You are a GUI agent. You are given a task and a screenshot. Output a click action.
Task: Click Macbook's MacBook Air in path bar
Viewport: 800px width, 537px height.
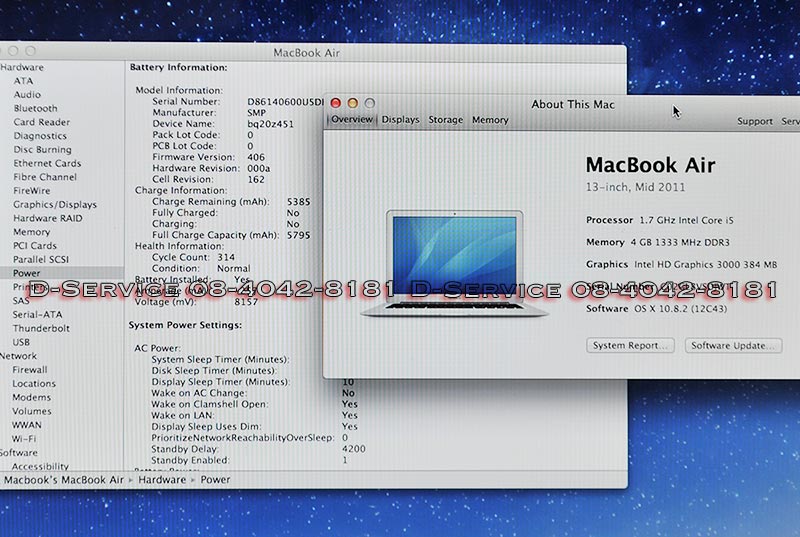(x=64, y=480)
